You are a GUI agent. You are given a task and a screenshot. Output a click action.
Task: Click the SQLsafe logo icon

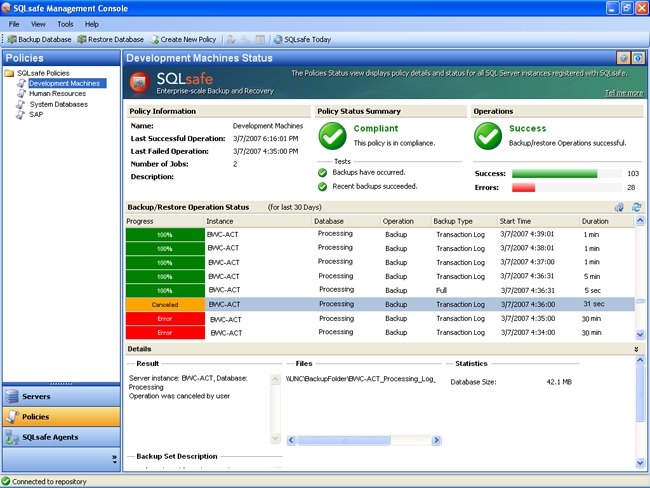(x=140, y=82)
